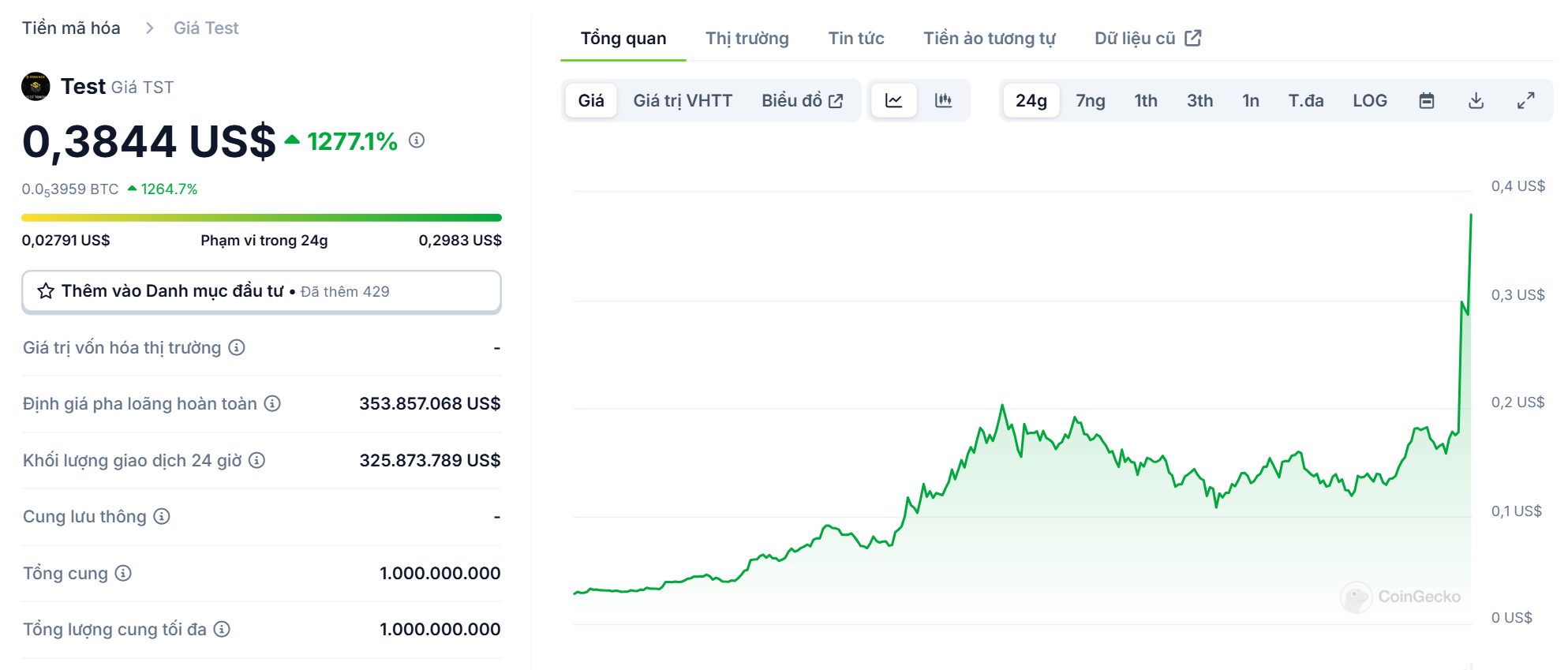Image resolution: width=1568 pixels, height=670 pixels.
Task: Switch to line chart view icon
Action: point(894,100)
